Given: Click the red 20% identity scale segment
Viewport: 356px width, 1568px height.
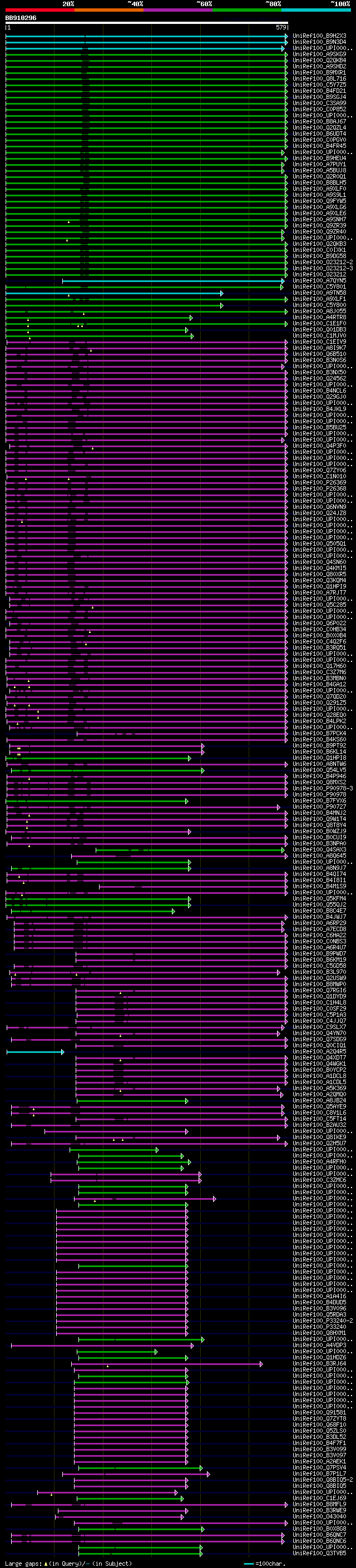Looking at the screenshot, I should point(40,10).
